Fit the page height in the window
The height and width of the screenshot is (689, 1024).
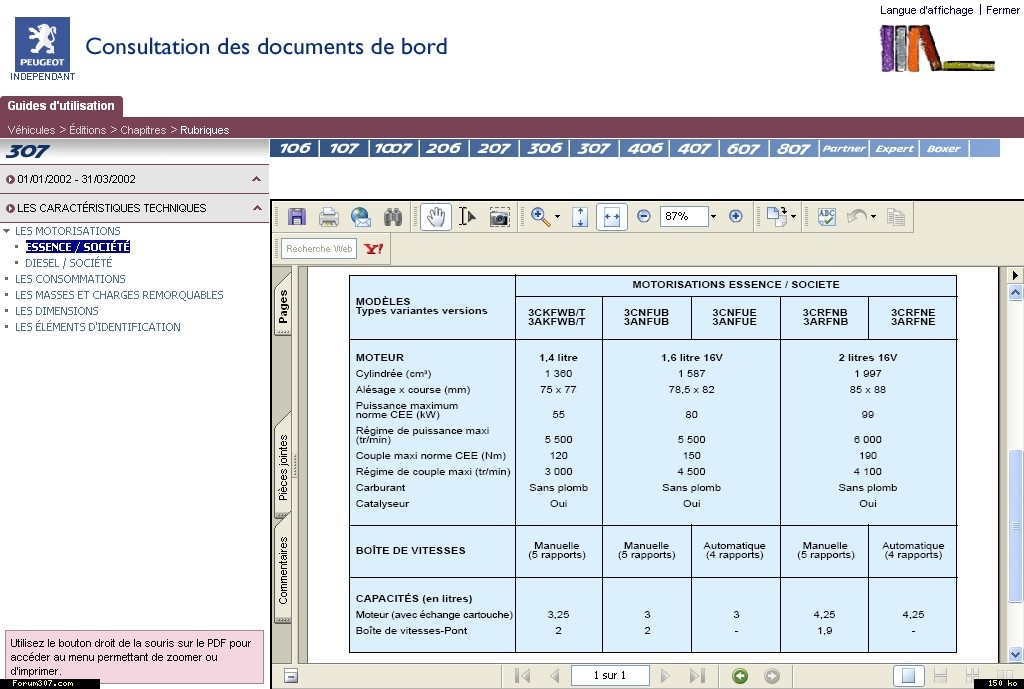pyautogui.click(x=580, y=217)
